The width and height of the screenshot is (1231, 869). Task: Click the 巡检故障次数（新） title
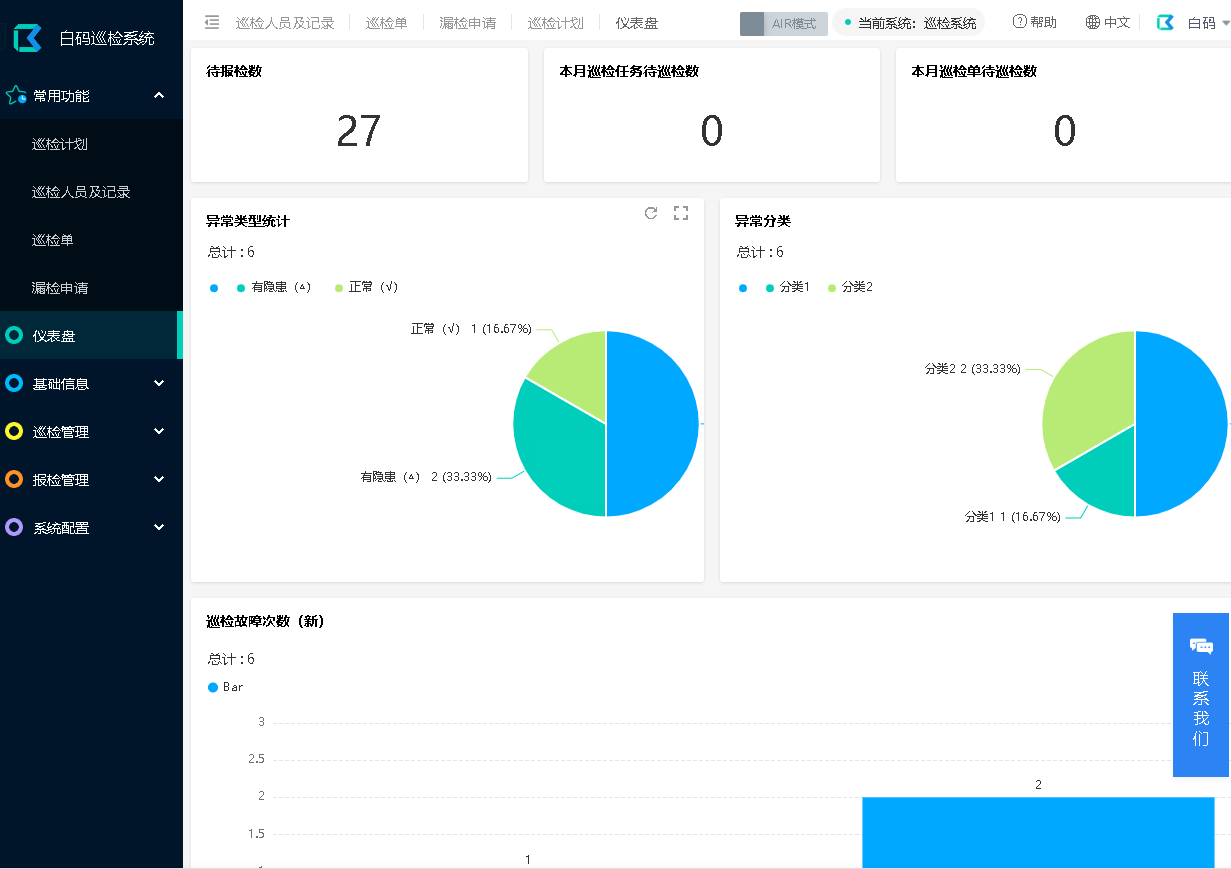265,621
